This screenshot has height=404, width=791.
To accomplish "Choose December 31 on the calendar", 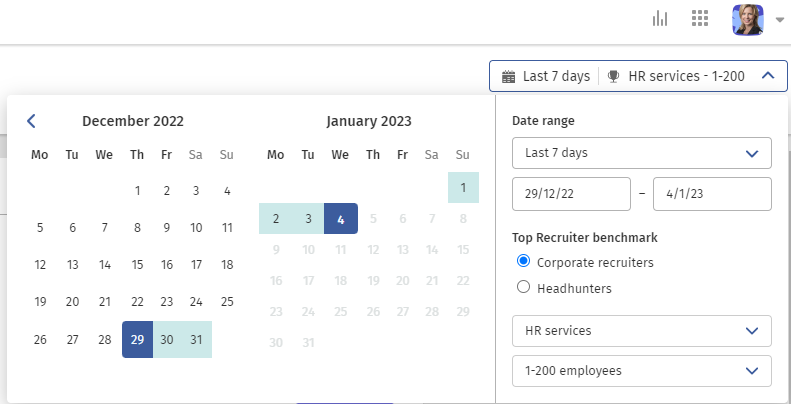I will pos(196,339).
